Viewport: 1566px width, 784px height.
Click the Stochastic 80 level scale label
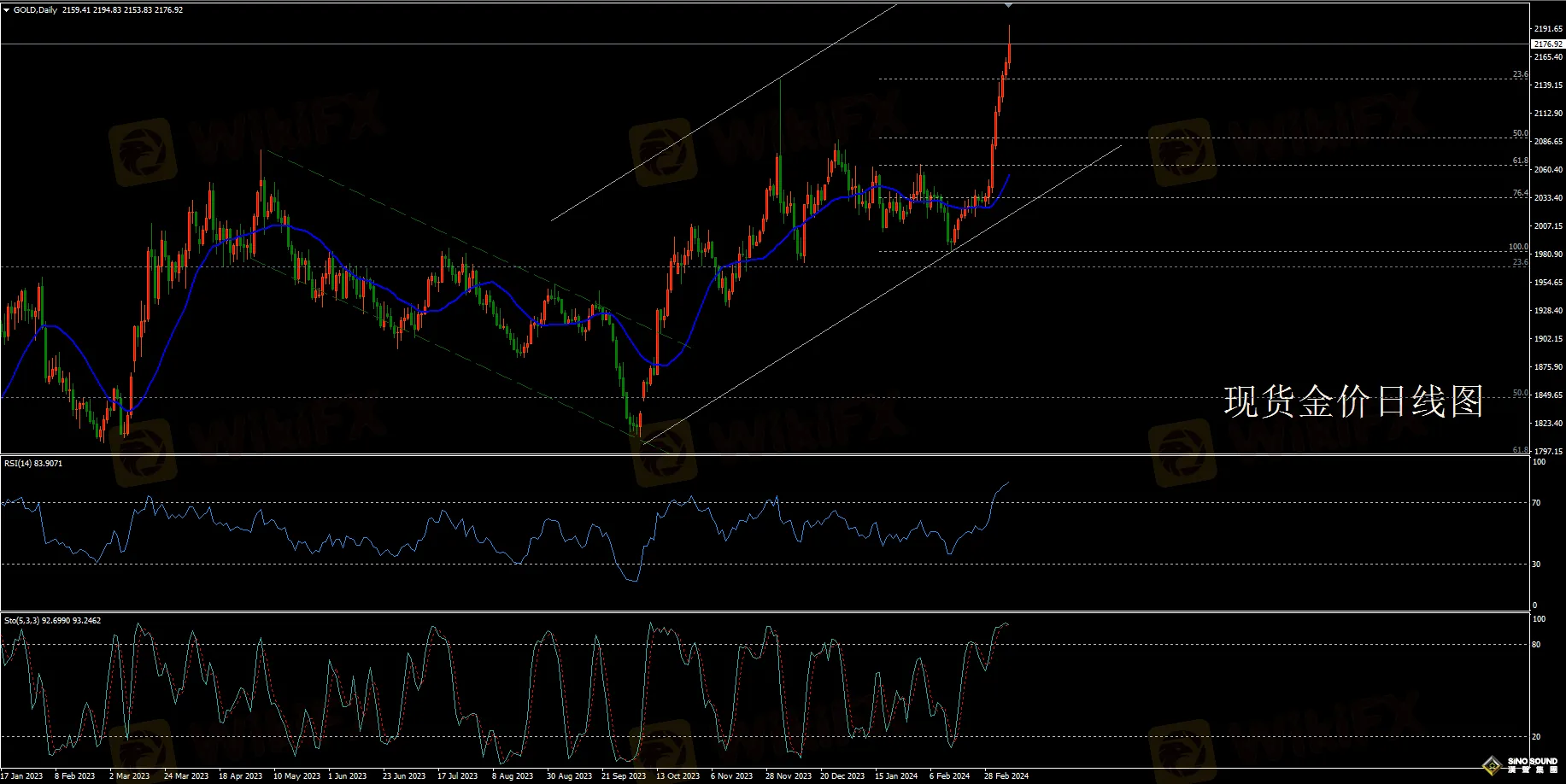1536,645
